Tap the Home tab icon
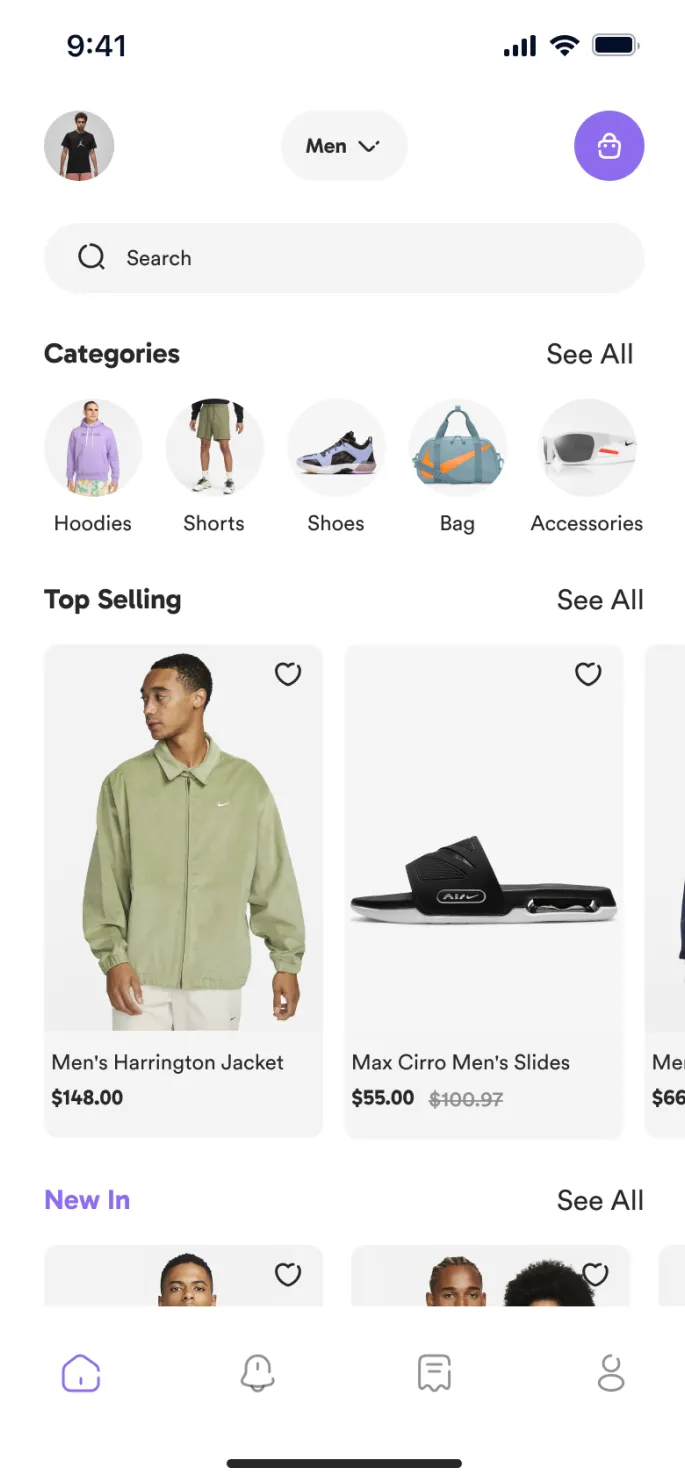This screenshot has height=1482, width=685. (x=81, y=1373)
